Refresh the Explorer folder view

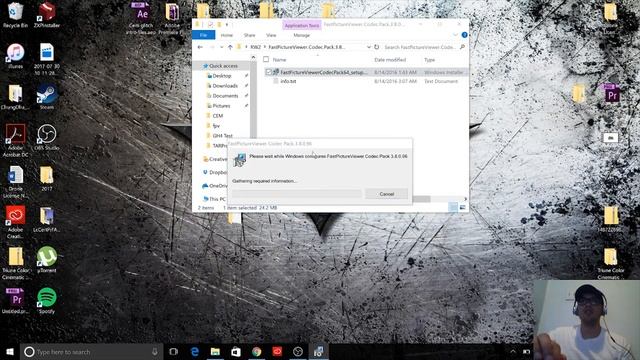coord(376,47)
